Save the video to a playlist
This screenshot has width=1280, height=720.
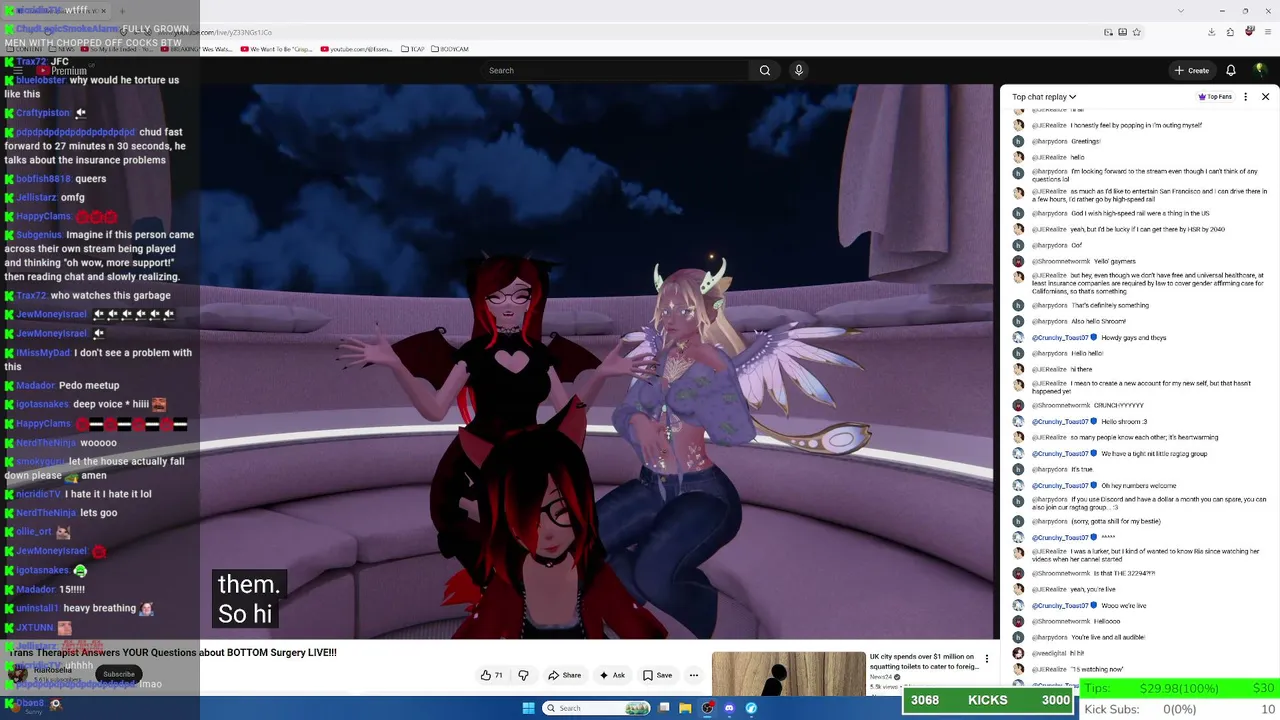click(658, 675)
